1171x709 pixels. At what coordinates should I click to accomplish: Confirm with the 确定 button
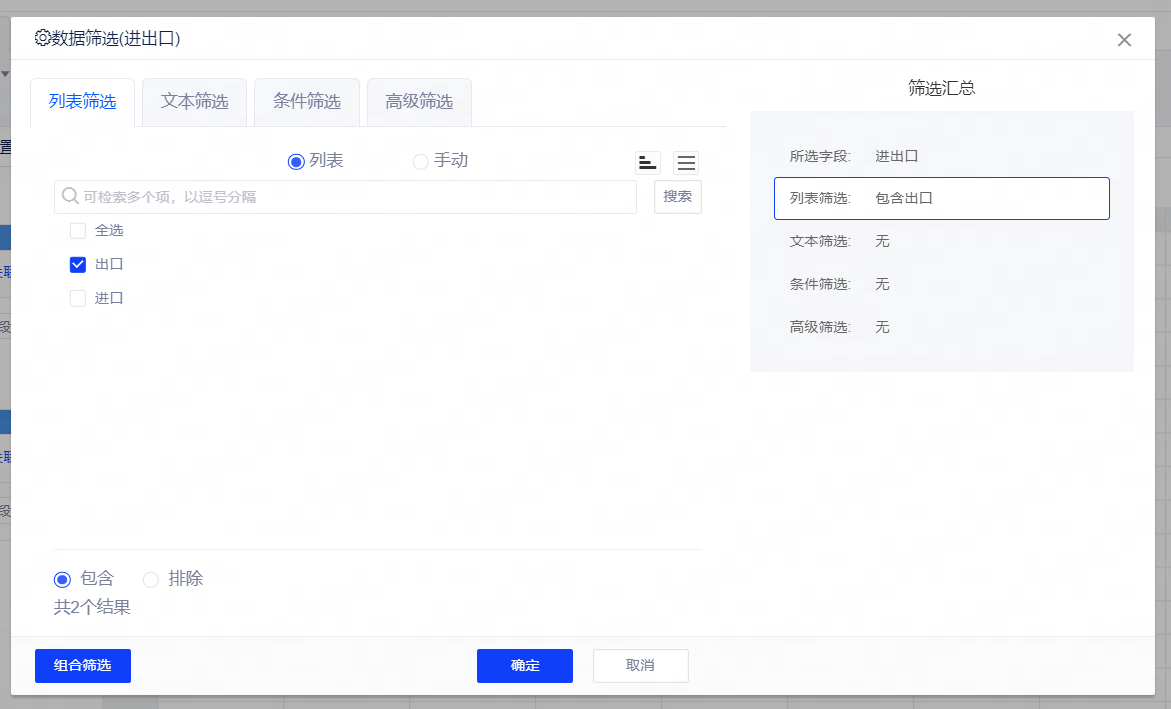[x=525, y=666]
